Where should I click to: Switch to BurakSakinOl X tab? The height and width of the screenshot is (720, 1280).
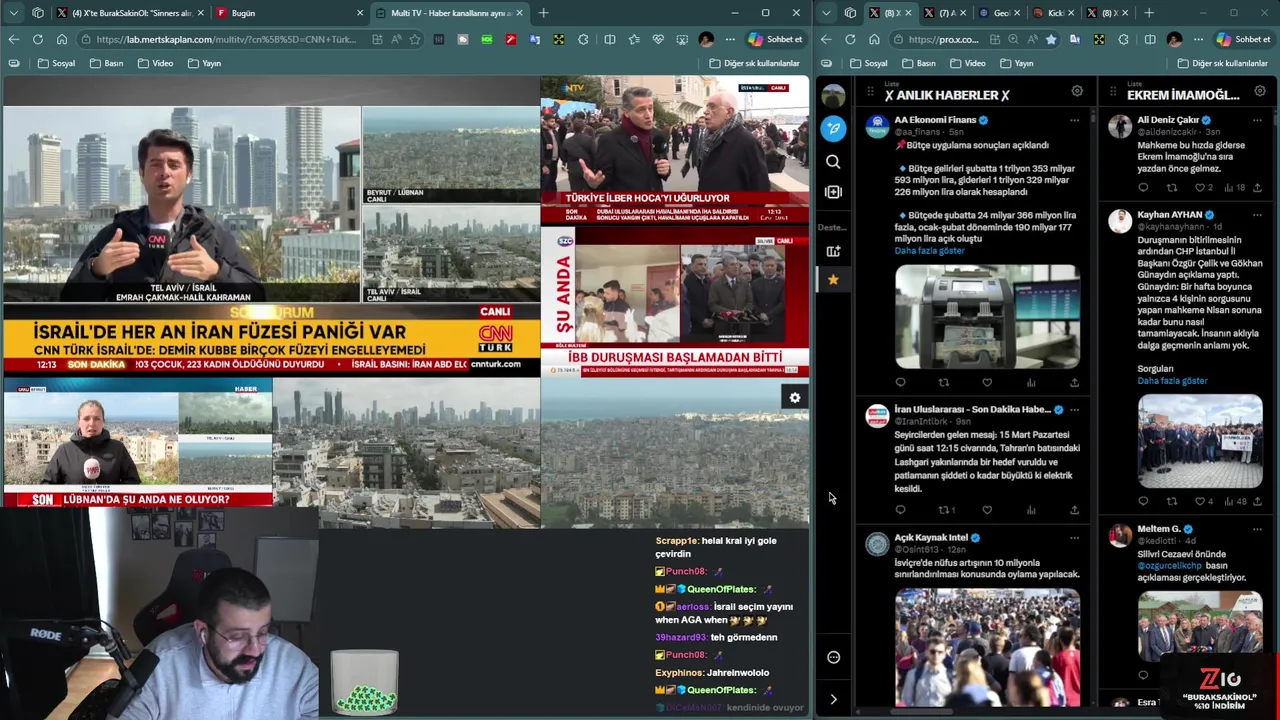(130, 13)
